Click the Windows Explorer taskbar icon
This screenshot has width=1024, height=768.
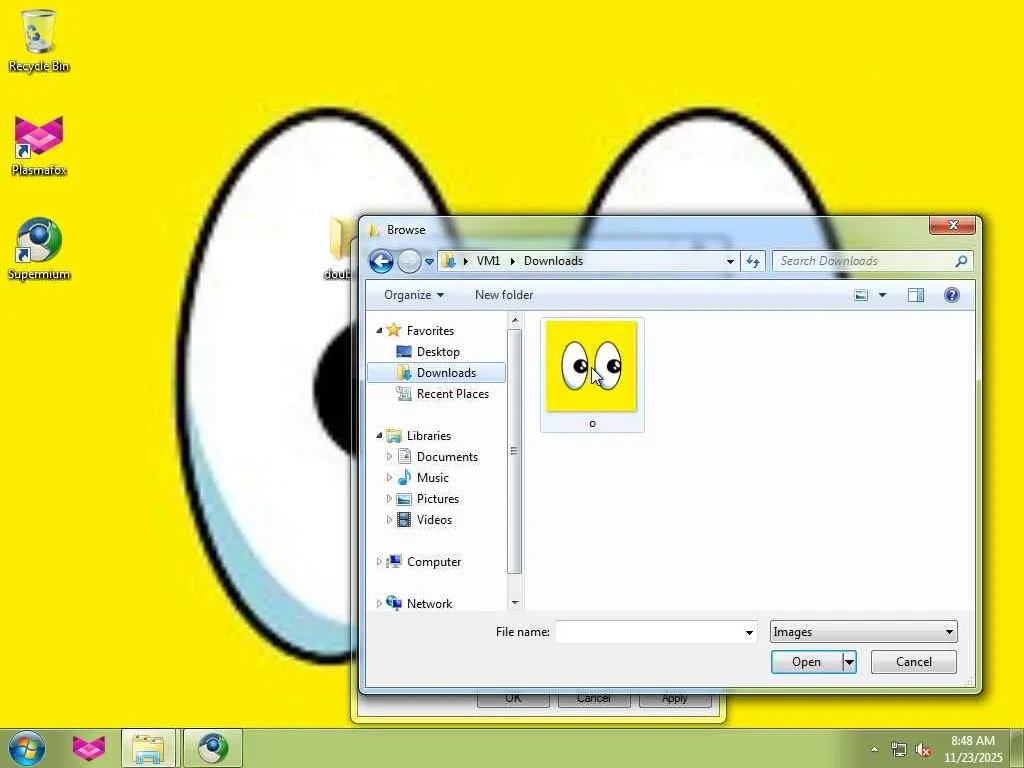click(148, 748)
